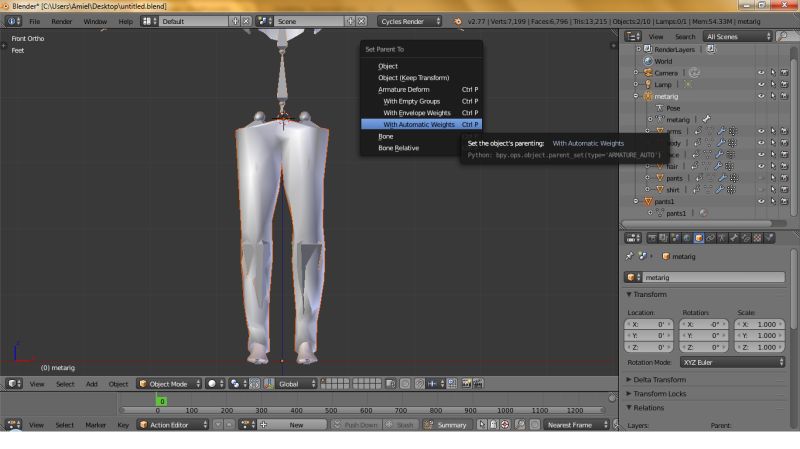Open the Bone properties tab
800x449 pixels.
tap(734, 238)
